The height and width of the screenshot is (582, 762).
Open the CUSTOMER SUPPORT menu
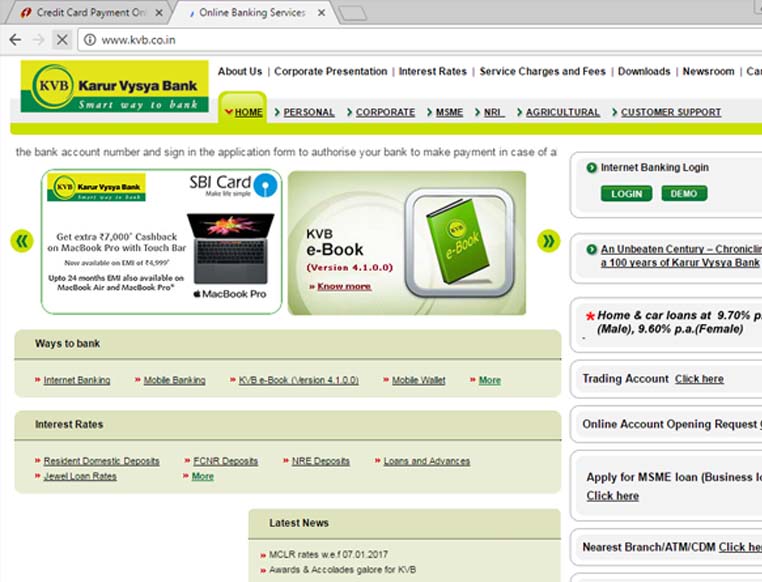(671, 112)
